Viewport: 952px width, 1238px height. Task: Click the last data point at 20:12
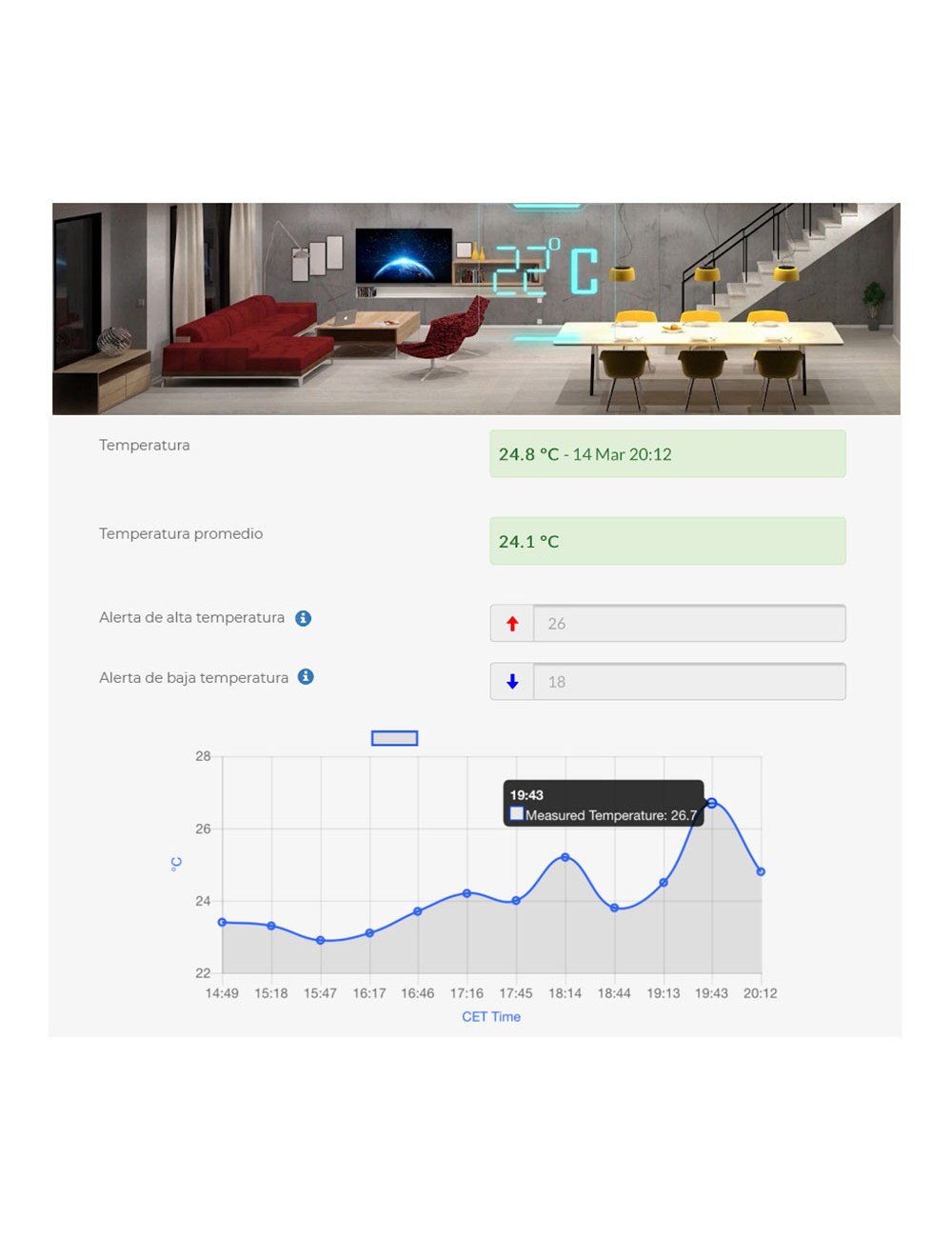761,871
